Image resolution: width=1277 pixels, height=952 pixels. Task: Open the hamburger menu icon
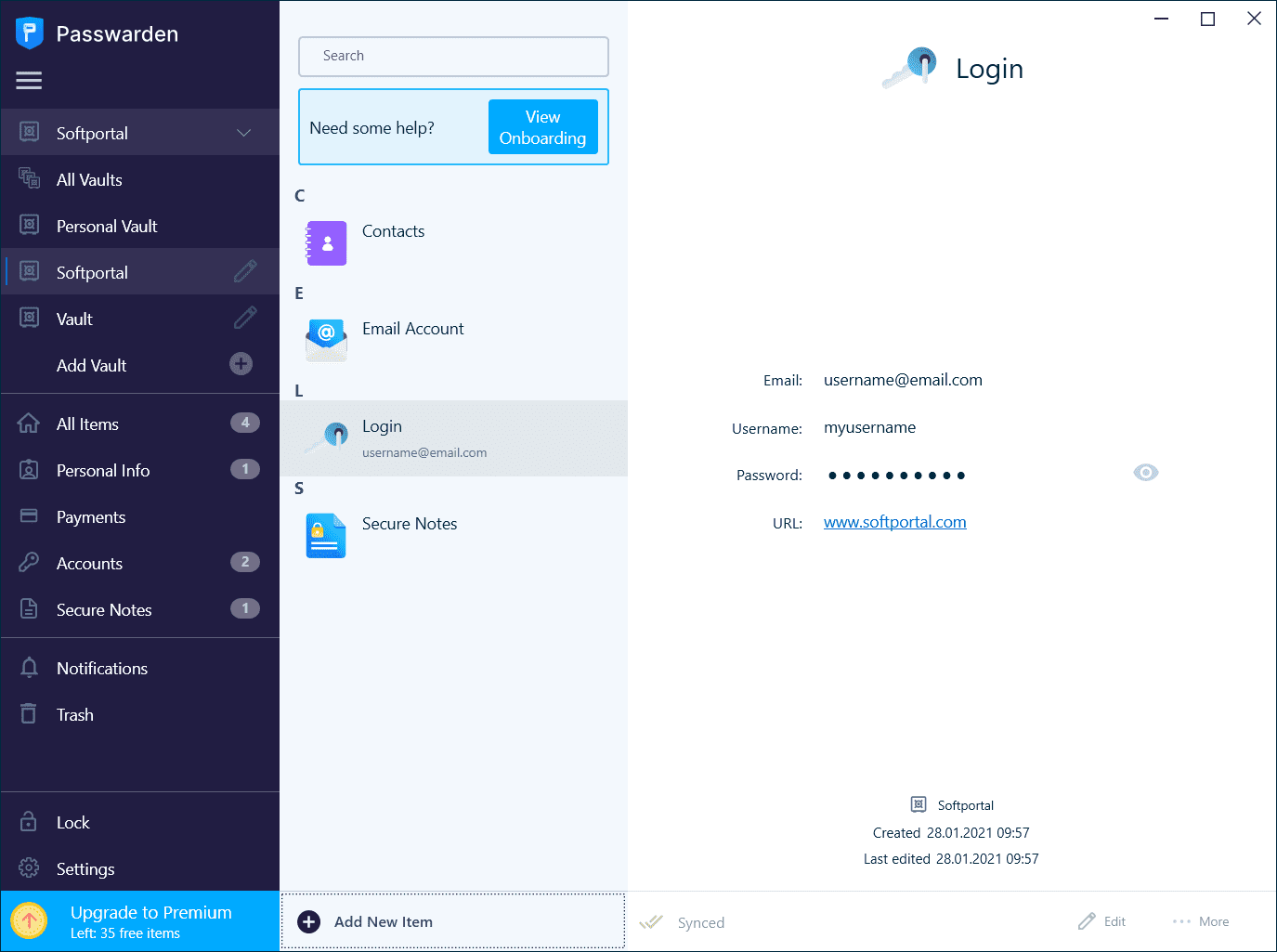(x=29, y=81)
